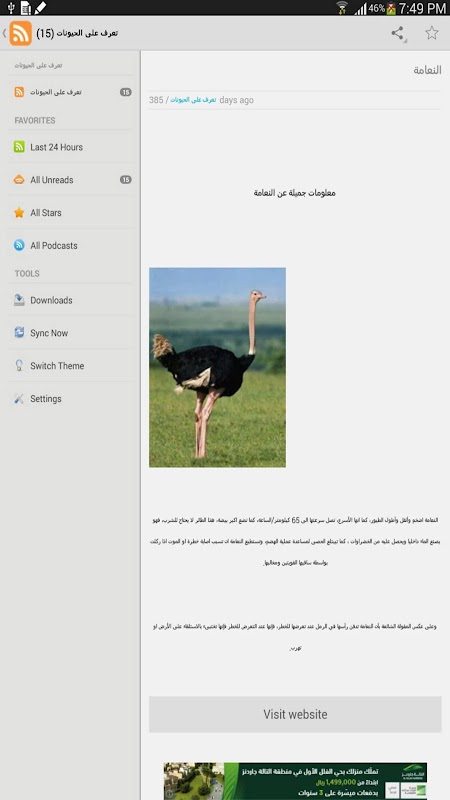The height and width of the screenshot is (800, 450).
Task: Click the orange feed icon in sidebar feed row
Action: click(19, 92)
